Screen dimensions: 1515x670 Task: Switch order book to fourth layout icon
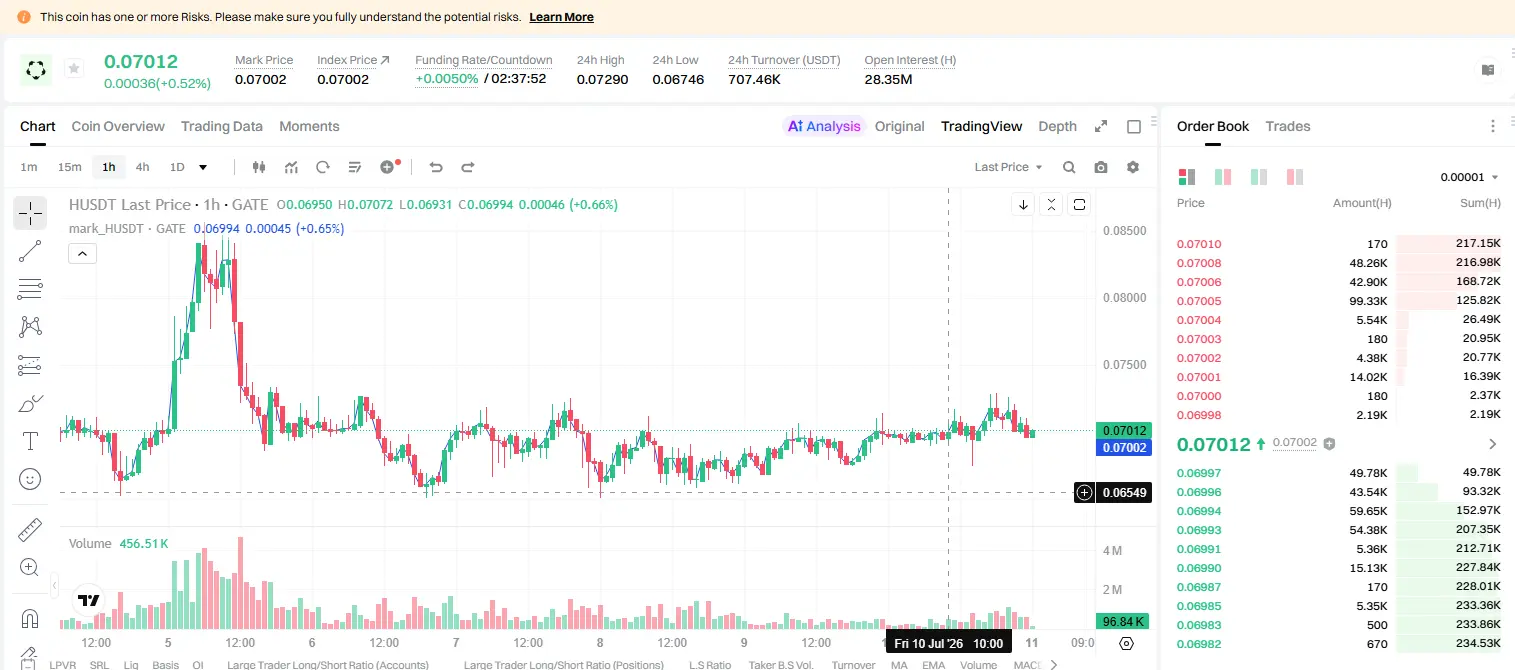click(1294, 177)
